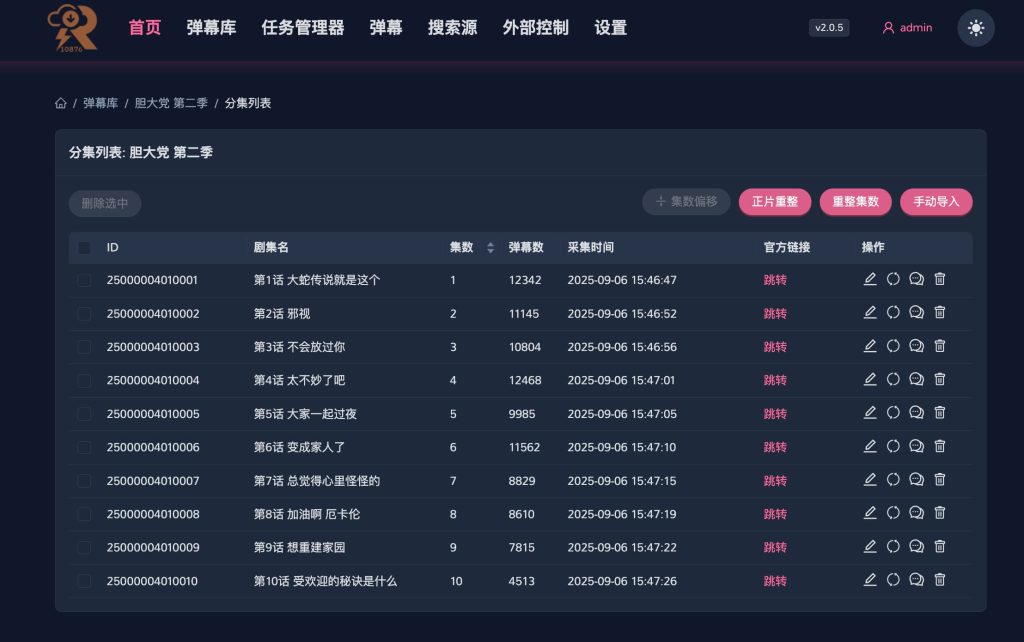The width and height of the screenshot is (1024, 642).
Task: Follow 跳转 link for 第10话
Action: 775,581
